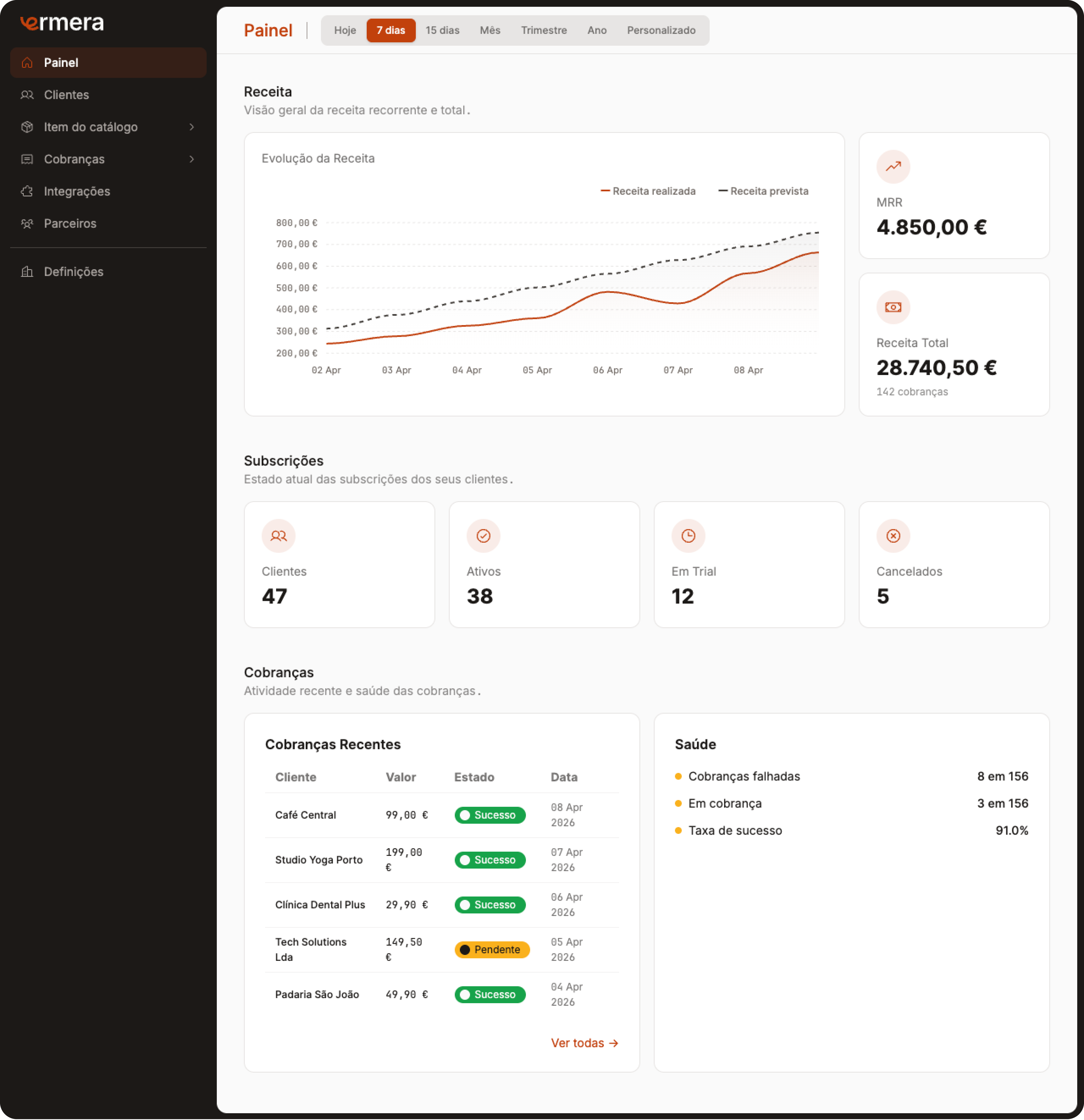1084x1120 pixels.
Task: Select the Parceiros partners icon
Action: click(x=27, y=223)
